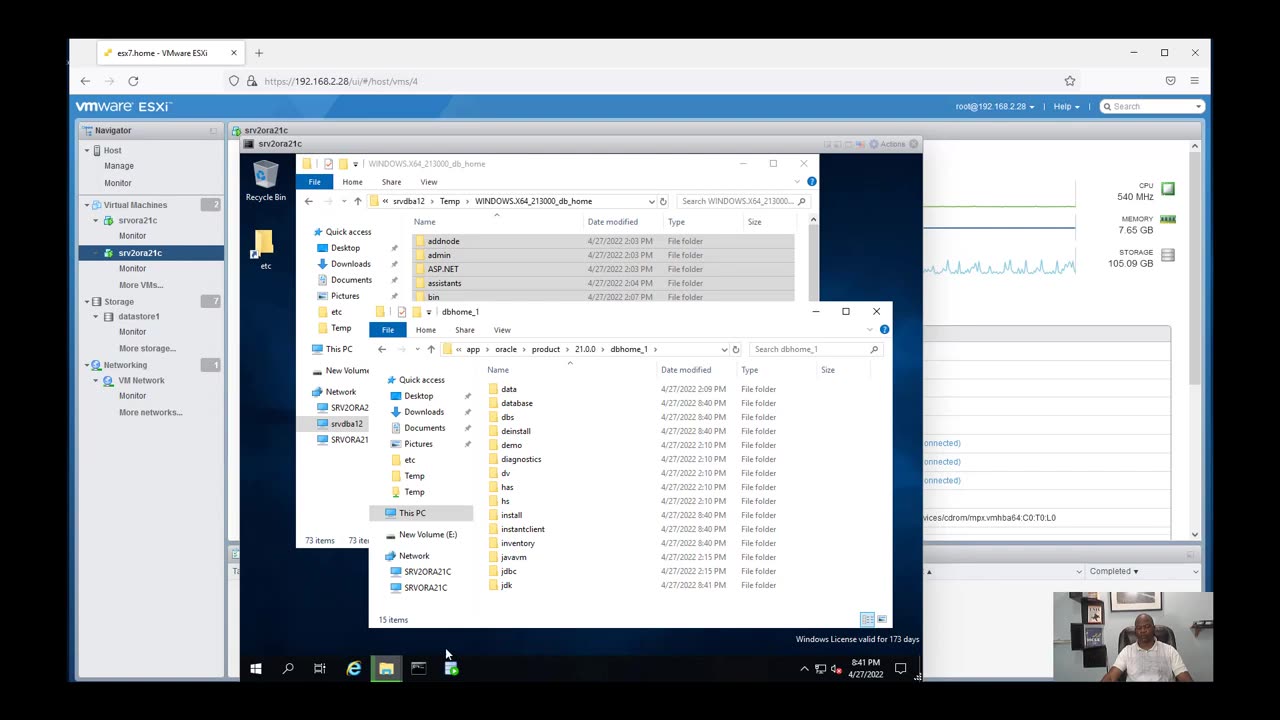Screen dimensions: 1280x720
Task: Click More networks... in the Navigator
Action: click(151, 413)
